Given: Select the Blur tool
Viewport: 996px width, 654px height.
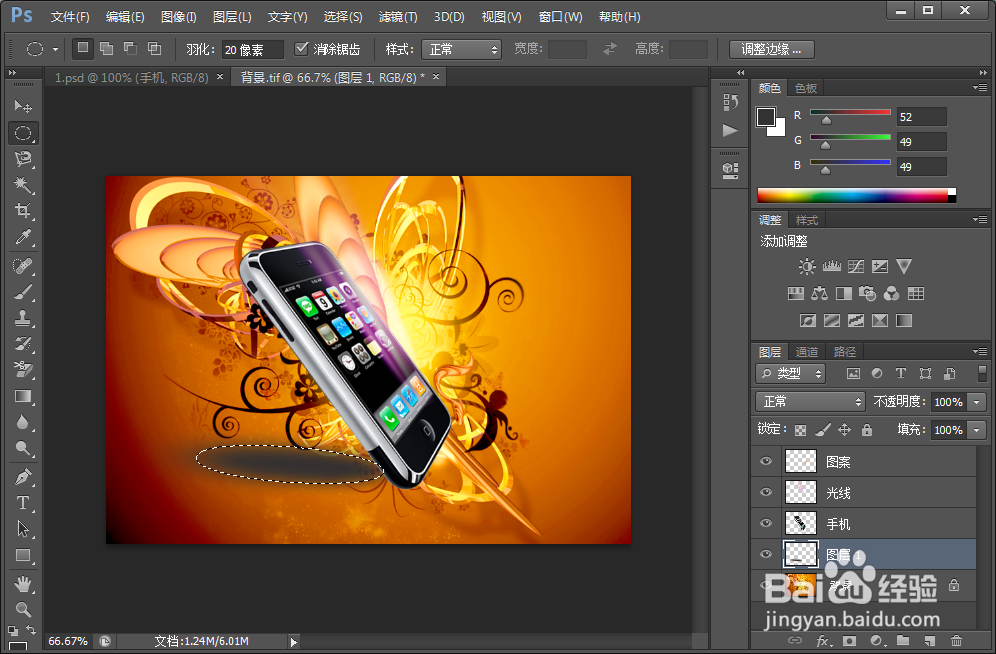Looking at the screenshot, I should pos(23,422).
